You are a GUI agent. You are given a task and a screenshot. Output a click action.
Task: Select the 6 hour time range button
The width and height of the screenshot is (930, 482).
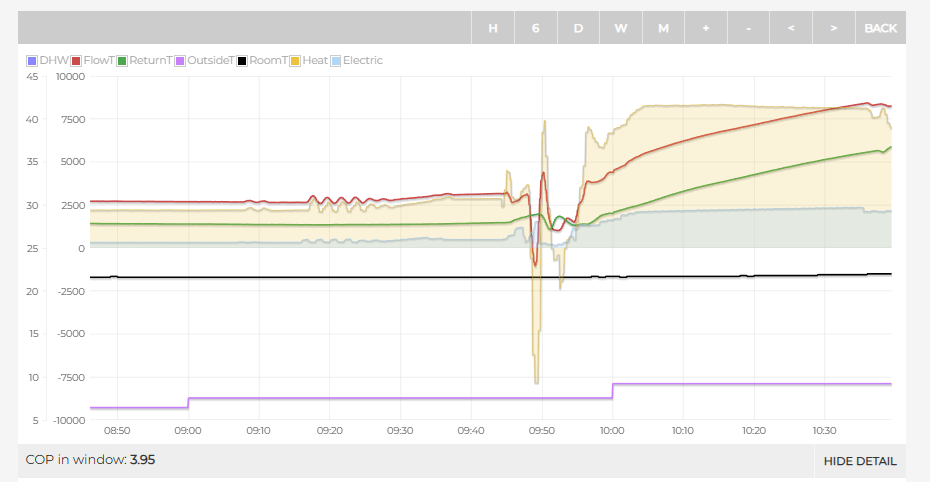pos(536,28)
